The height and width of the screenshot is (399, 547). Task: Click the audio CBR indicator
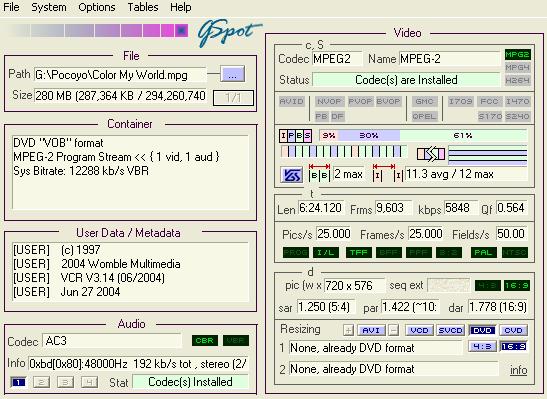point(205,340)
